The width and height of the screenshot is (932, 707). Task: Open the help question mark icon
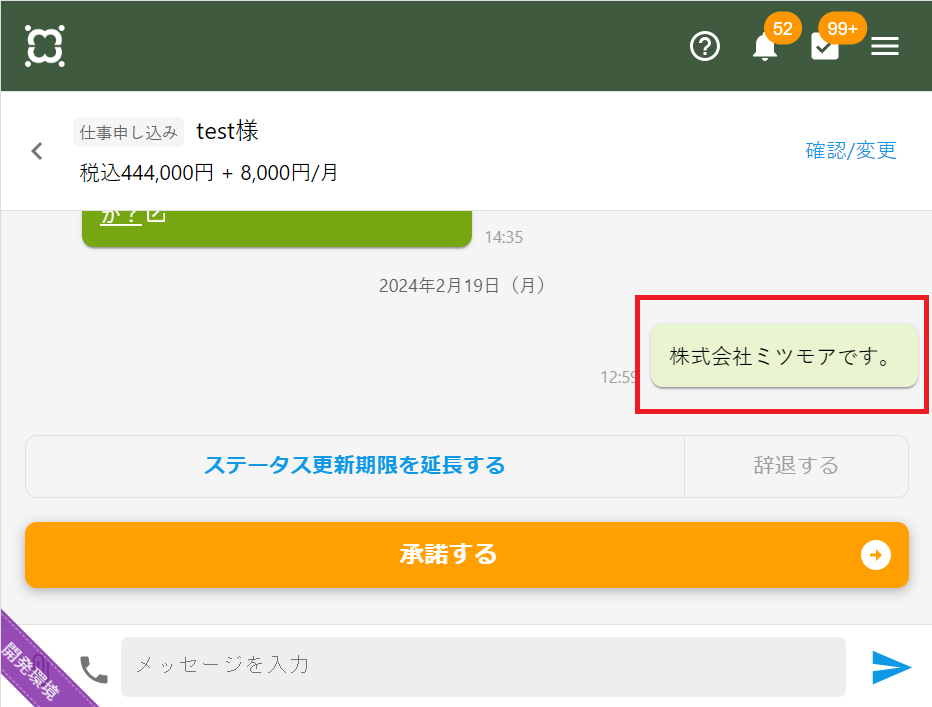[705, 46]
